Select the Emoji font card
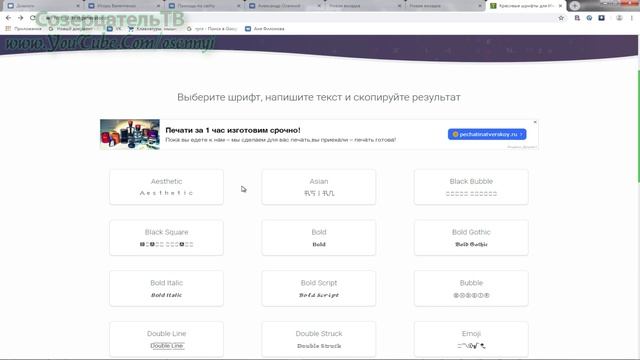The image size is (640, 360). pos(471,339)
